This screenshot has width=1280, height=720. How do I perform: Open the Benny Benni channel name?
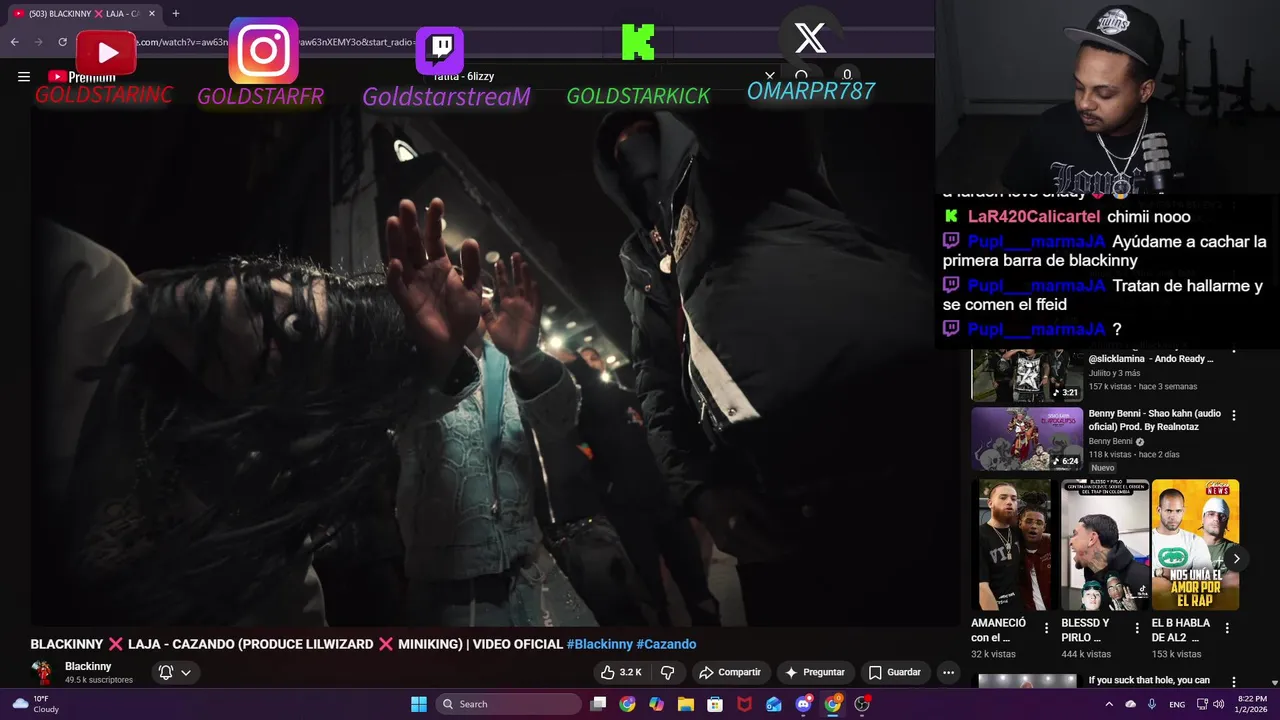click(x=1110, y=441)
